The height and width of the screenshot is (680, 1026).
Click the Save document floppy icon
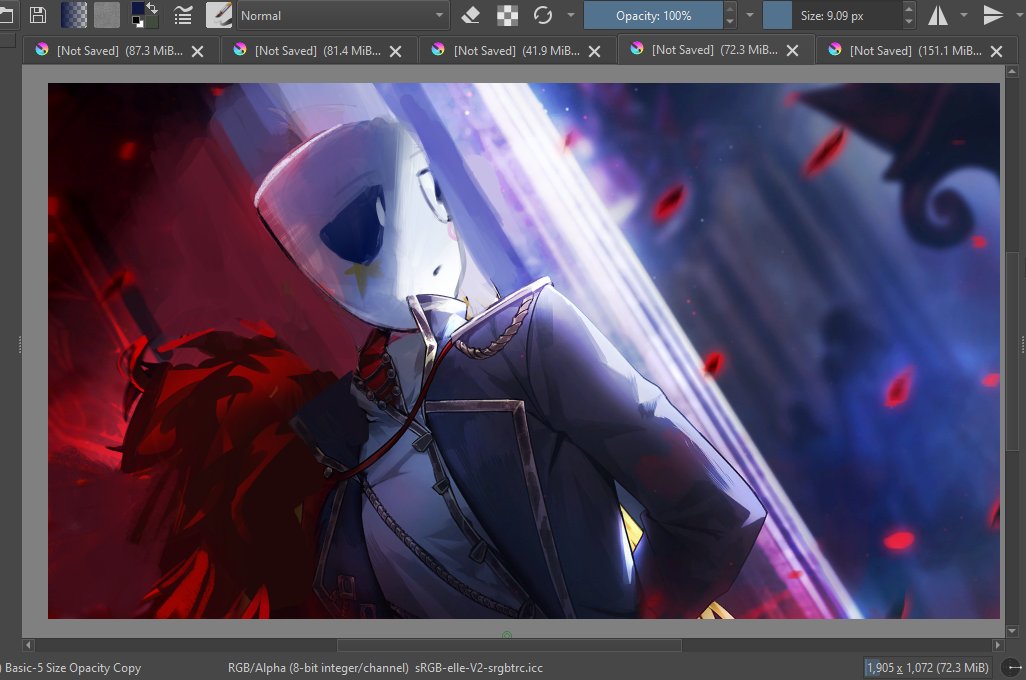(x=38, y=15)
